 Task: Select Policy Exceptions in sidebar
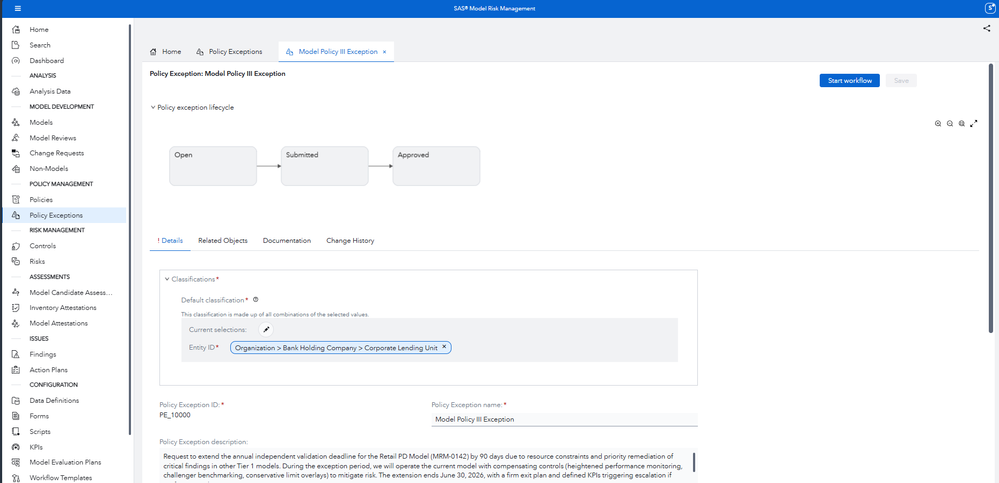pos(64,215)
